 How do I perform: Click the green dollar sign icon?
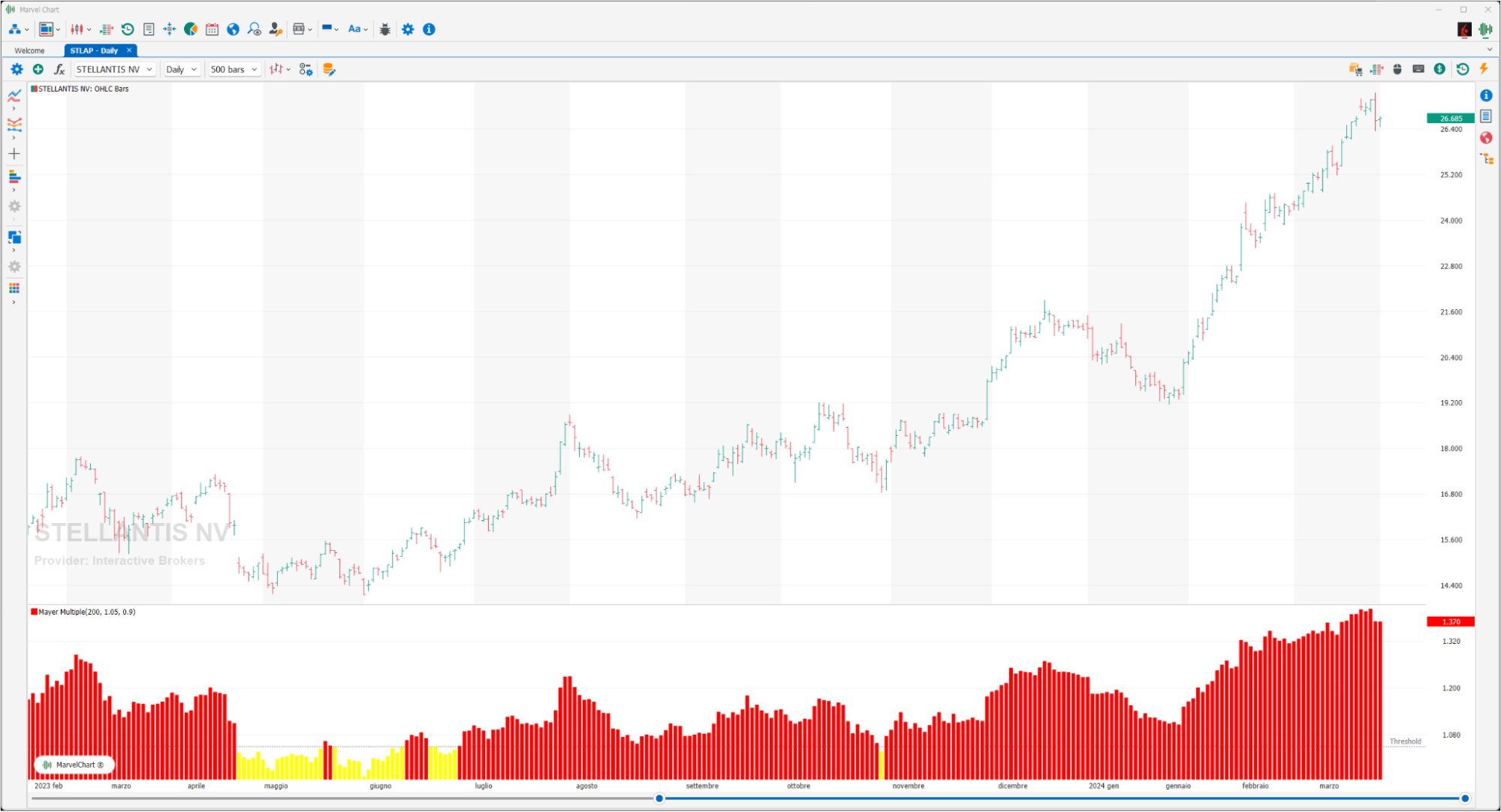[x=1439, y=69]
